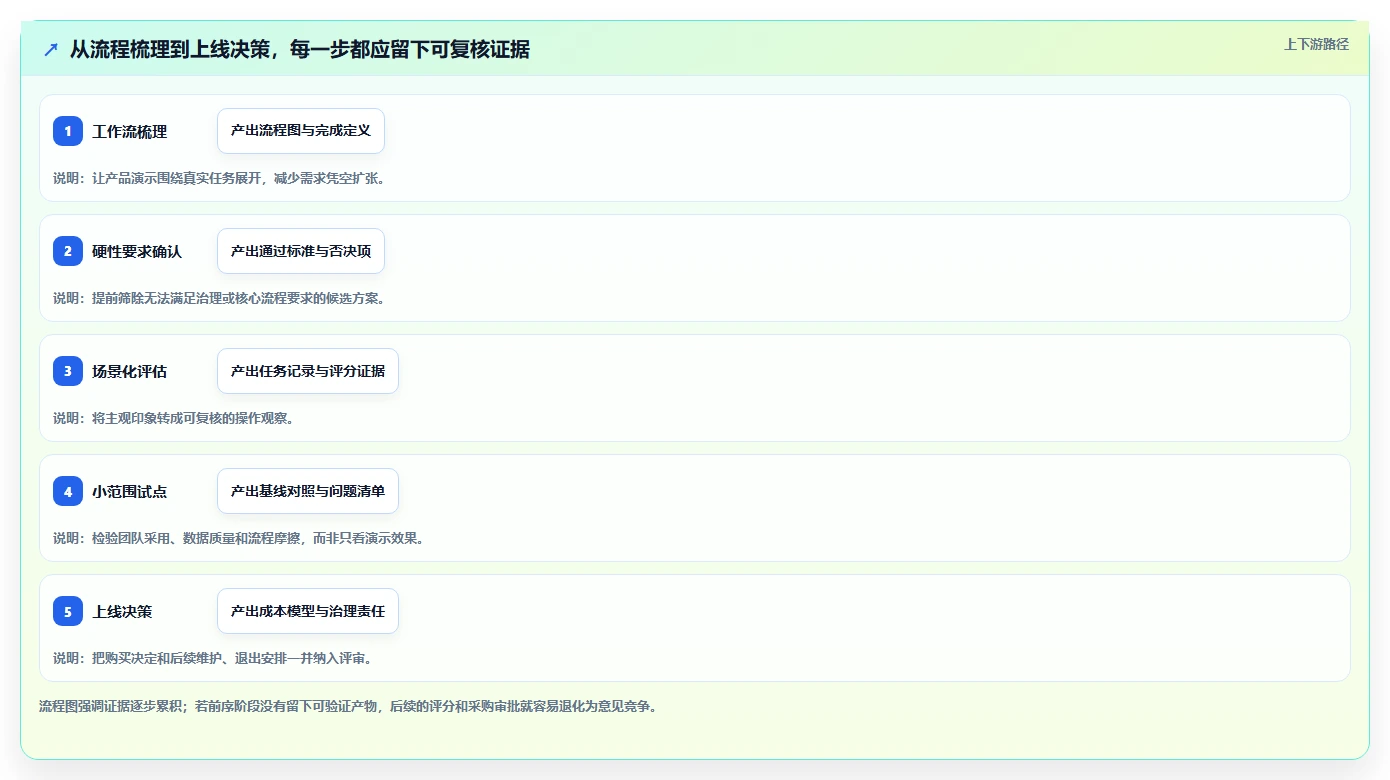Screen dimensions: 1390x780
Task: Click step number badge 3 for 场景化评估
Action: point(68,371)
